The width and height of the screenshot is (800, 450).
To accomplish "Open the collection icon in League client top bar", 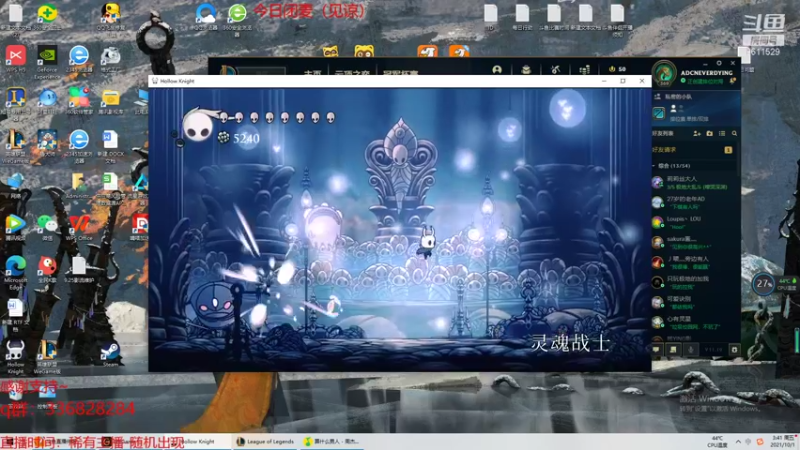I will coord(526,69).
